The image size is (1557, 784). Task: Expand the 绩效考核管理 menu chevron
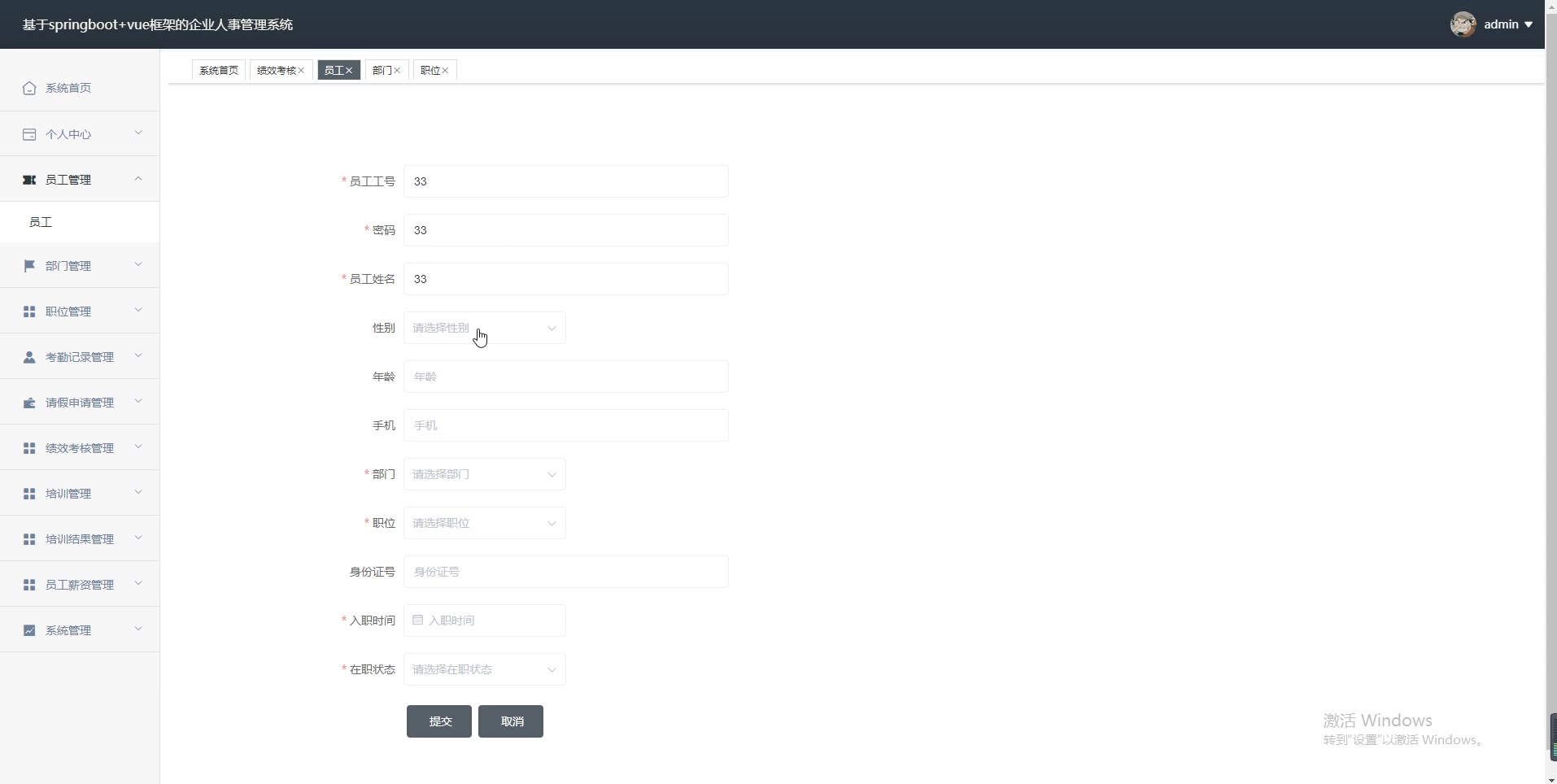pyautogui.click(x=138, y=446)
